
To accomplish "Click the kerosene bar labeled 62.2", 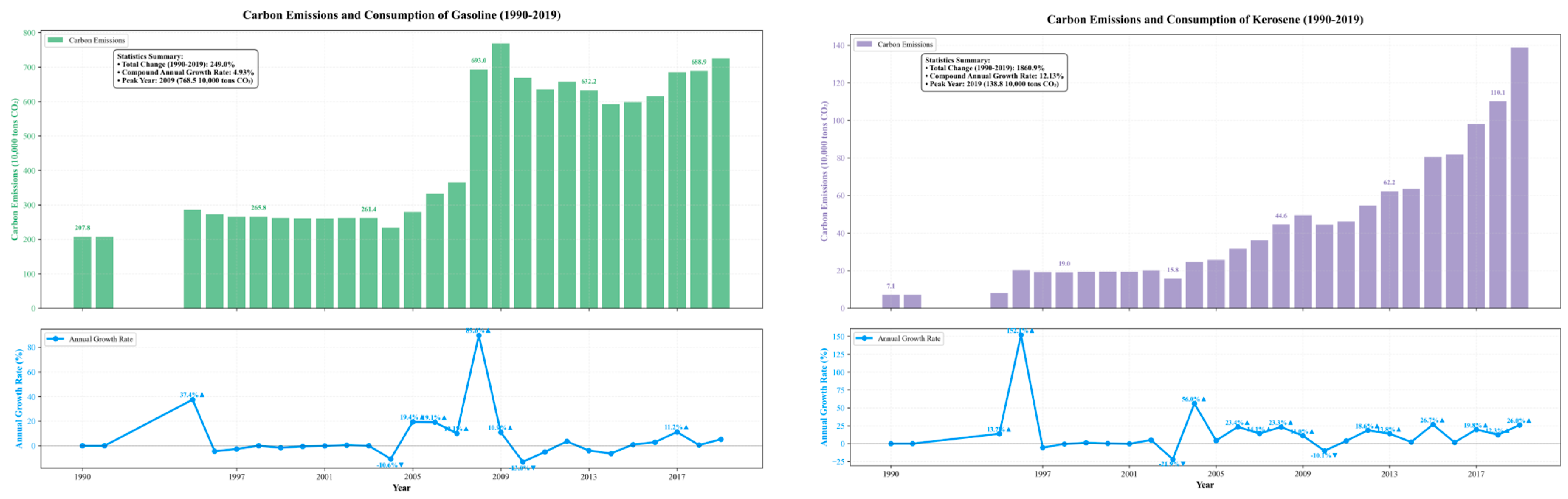I will [1389, 250].
